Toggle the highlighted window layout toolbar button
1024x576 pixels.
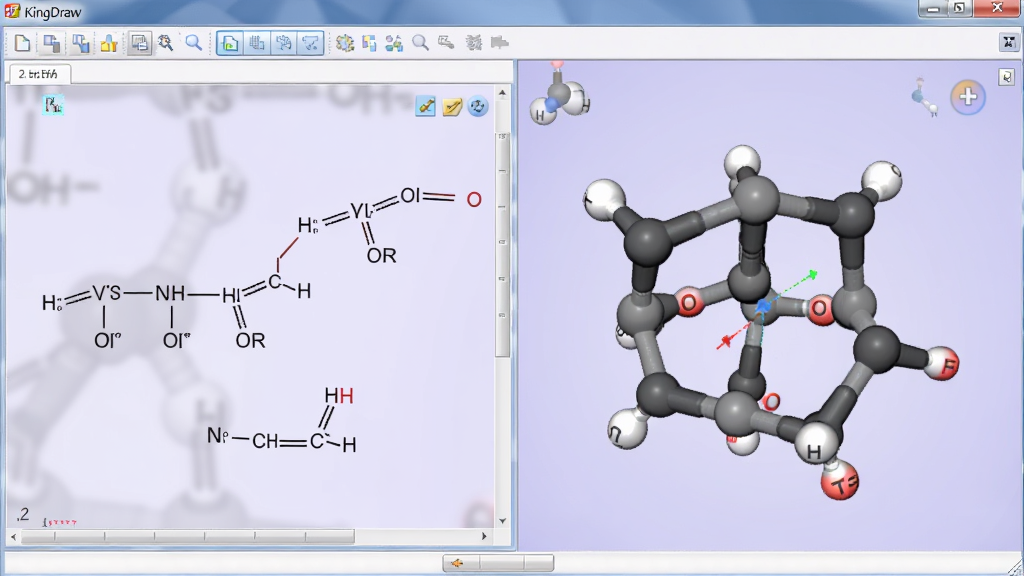139,43
